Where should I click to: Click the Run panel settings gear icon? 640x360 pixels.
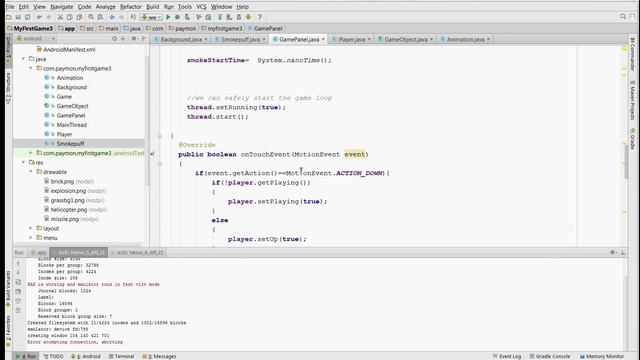click(613, 252)
